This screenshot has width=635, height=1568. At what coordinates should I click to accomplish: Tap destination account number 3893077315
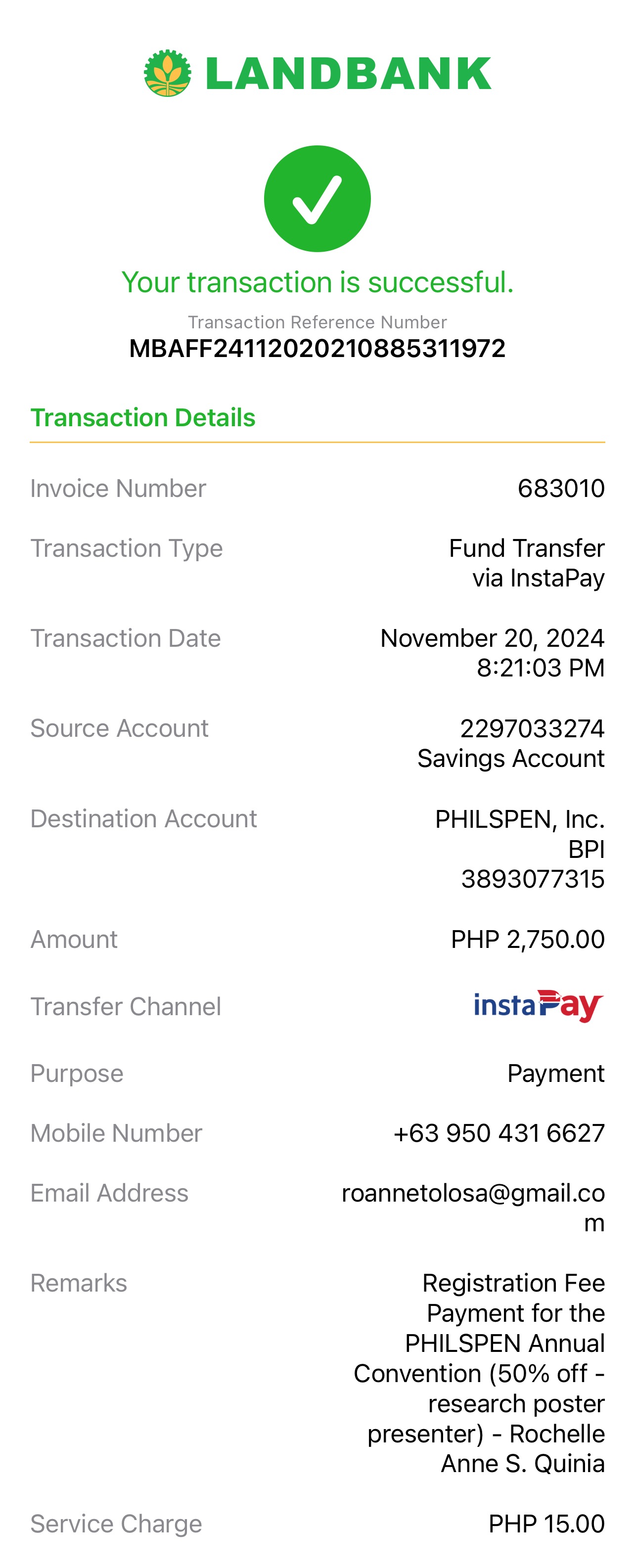point(533,879)
